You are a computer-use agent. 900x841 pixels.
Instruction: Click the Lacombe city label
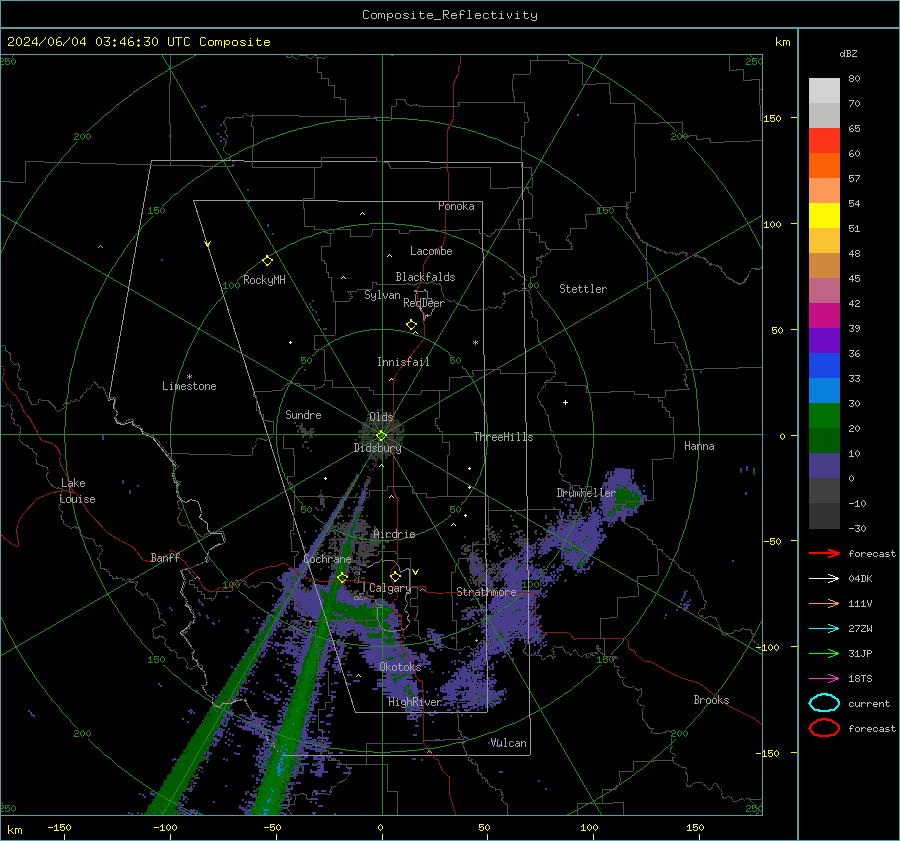[431, 251]
